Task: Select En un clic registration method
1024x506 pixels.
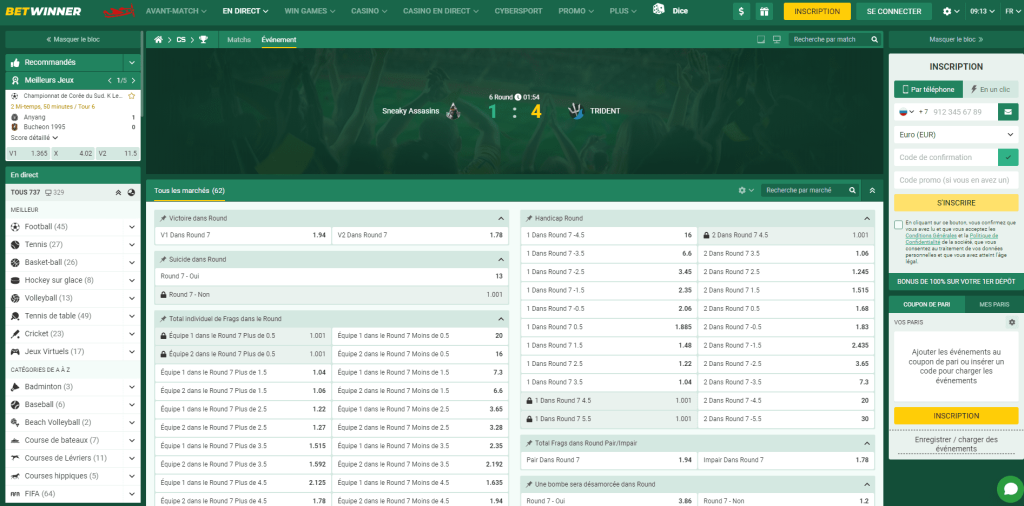Action: pyautogui.click(x=990, y=89)
